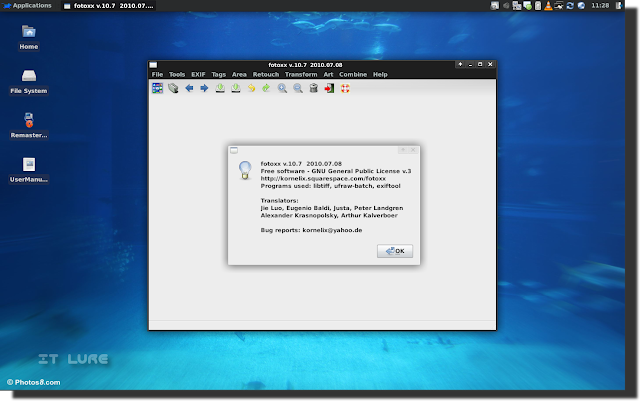Screen dimensions: 640x401
Task: Click the 11:28 panel clock
Action: coord(600,6)
